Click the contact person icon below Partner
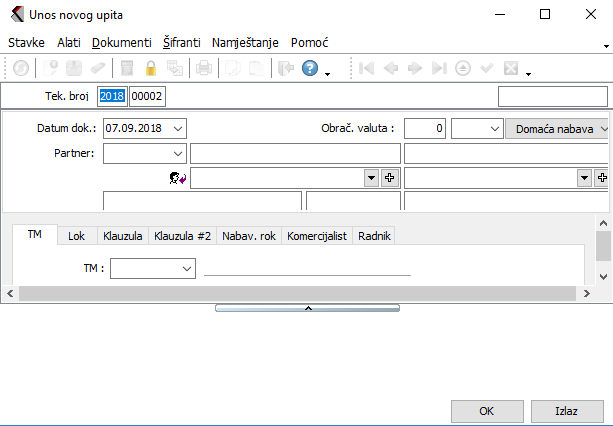The image size is (613, 426). click(178, 178)
